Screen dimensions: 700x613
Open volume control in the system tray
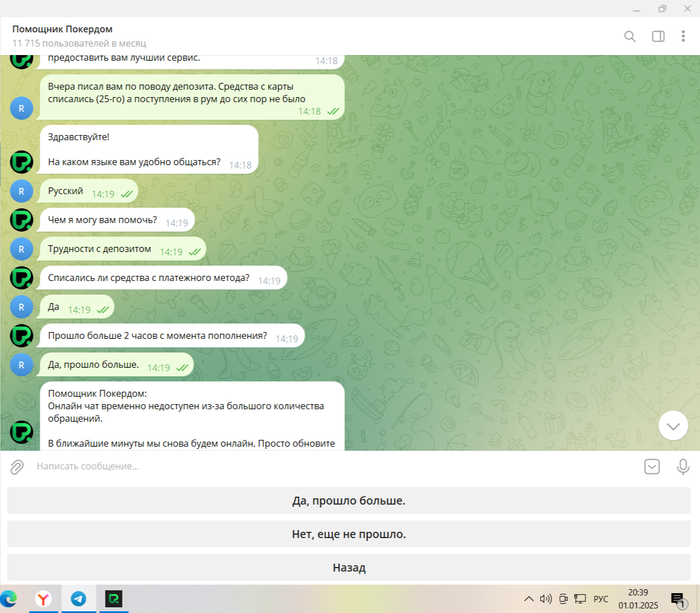click(x=546, y=599)
